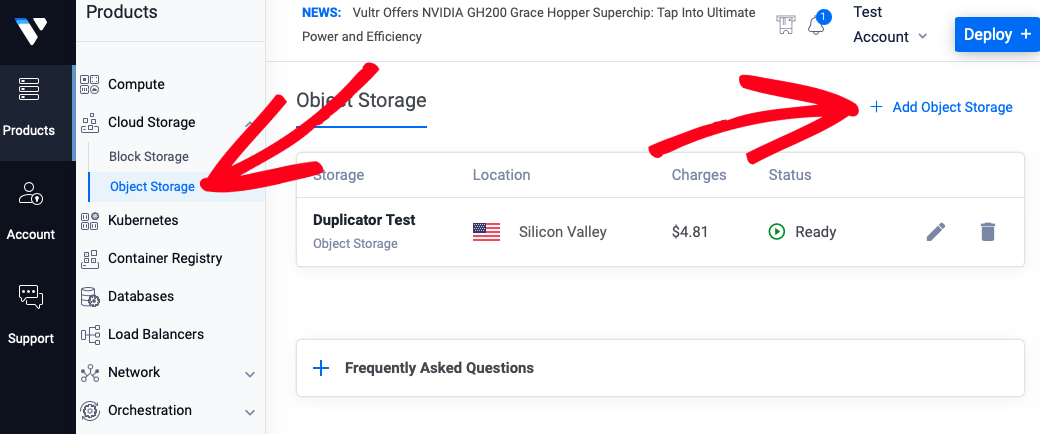Click the blue Deploy button
The image size is (1040, 434).
tap(997, 35)
